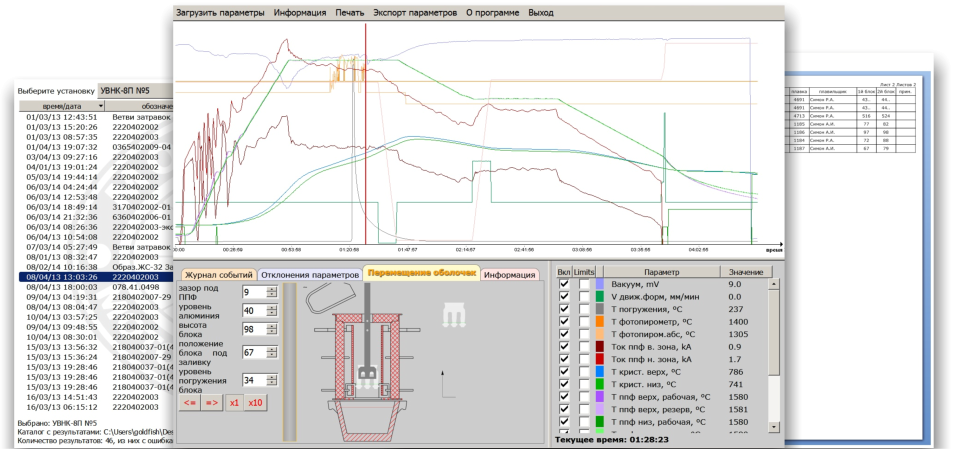This screenshot has width=953, height=449.
Task: Select the list row 16/03/13 06:15:12
Action: [x=96, y=406]
